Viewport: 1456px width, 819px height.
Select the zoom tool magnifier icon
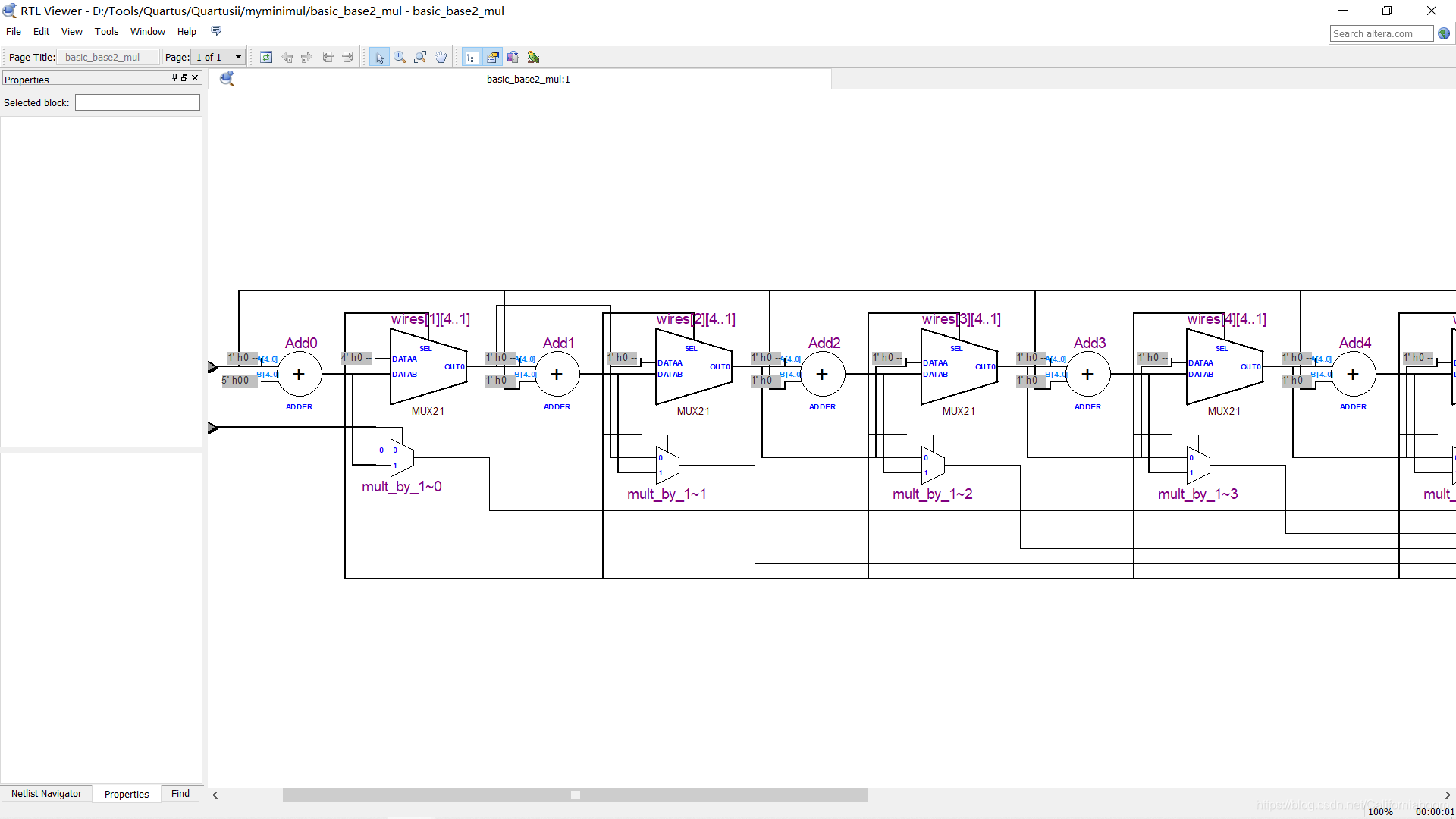click(x=400, y=57)
